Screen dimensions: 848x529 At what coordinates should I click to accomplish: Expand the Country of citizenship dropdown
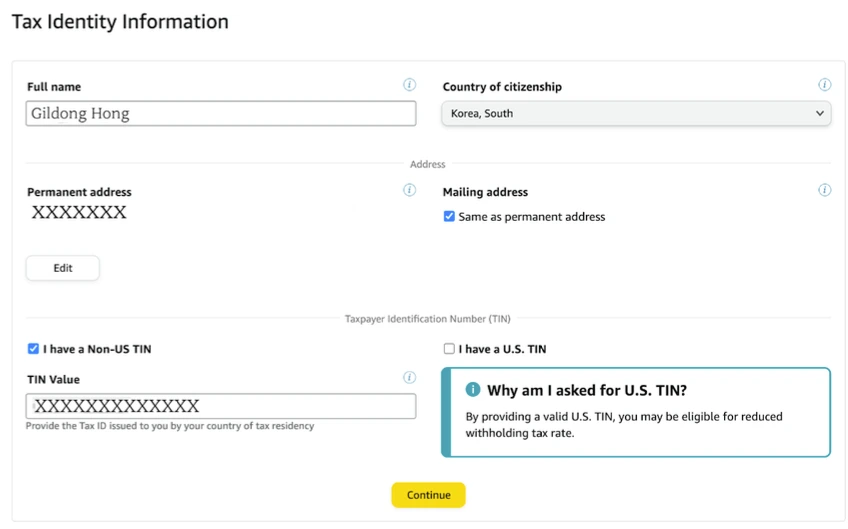[x=636, y=114]
